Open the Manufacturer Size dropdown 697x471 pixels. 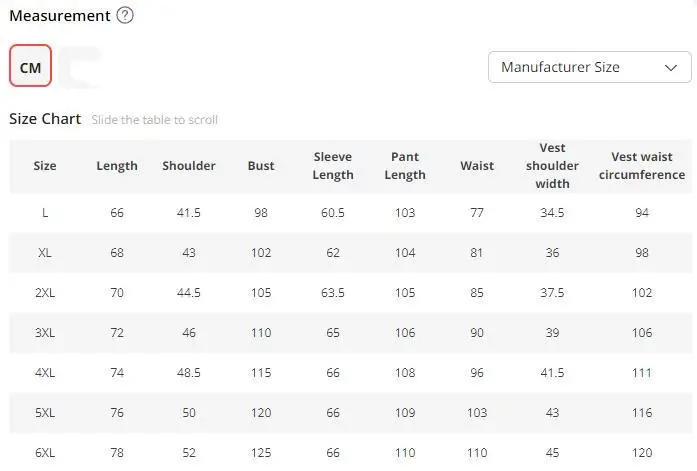588,67
